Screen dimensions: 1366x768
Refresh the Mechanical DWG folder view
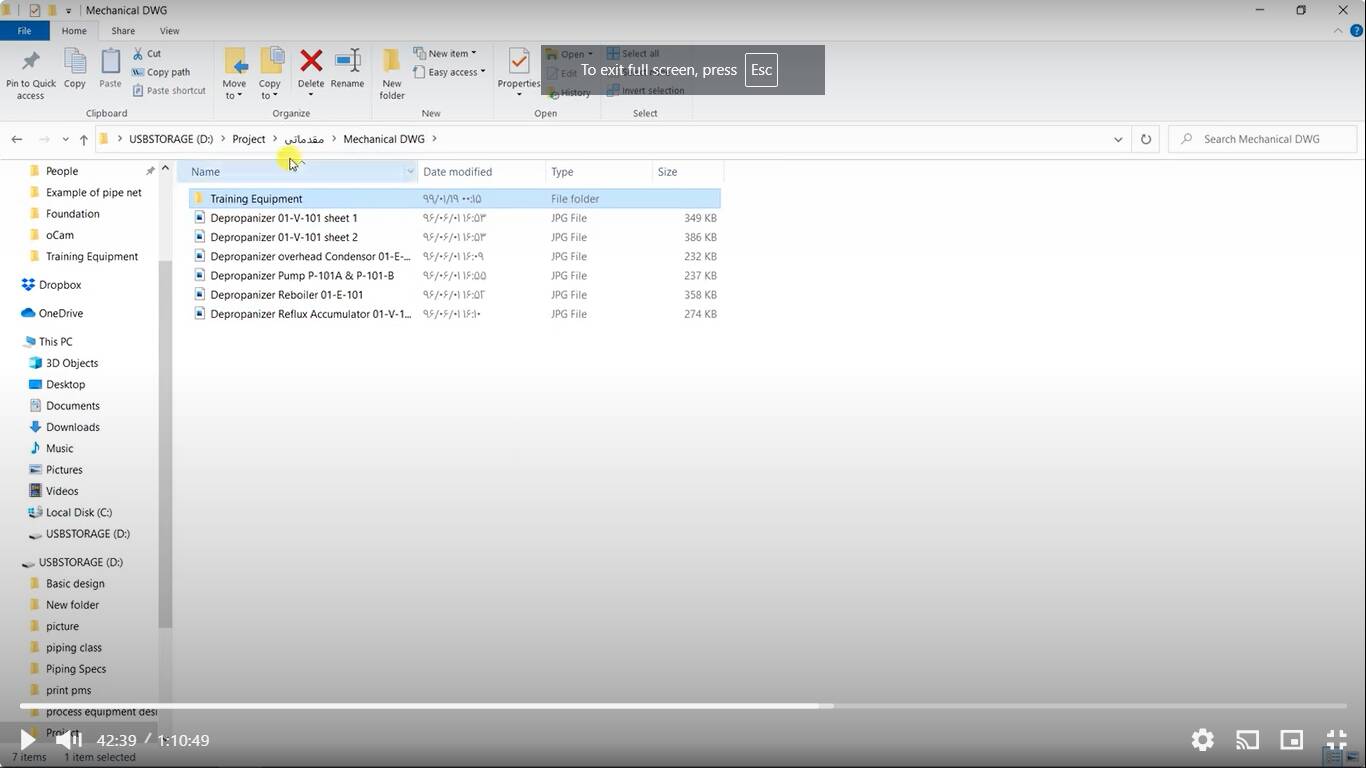[x=1146, y=139]
